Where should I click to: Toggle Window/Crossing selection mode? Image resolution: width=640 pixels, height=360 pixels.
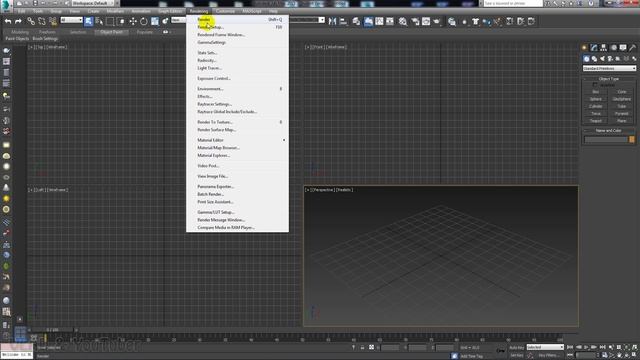[121, 21]
